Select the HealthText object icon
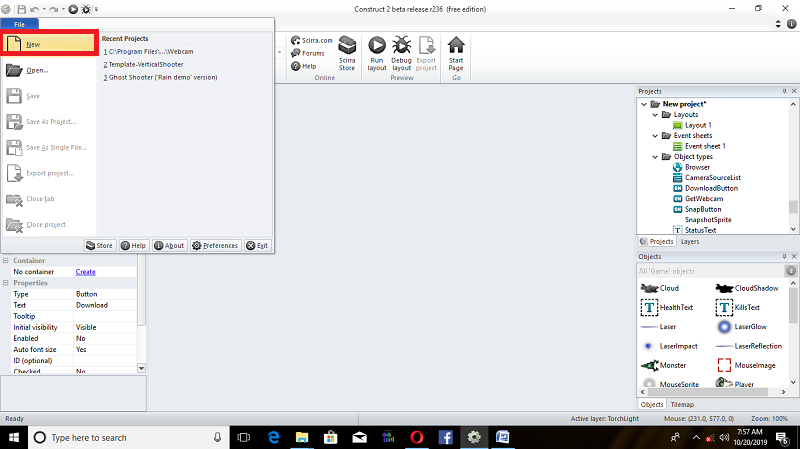Screen dimensions: 800x449 coord(649,307)
